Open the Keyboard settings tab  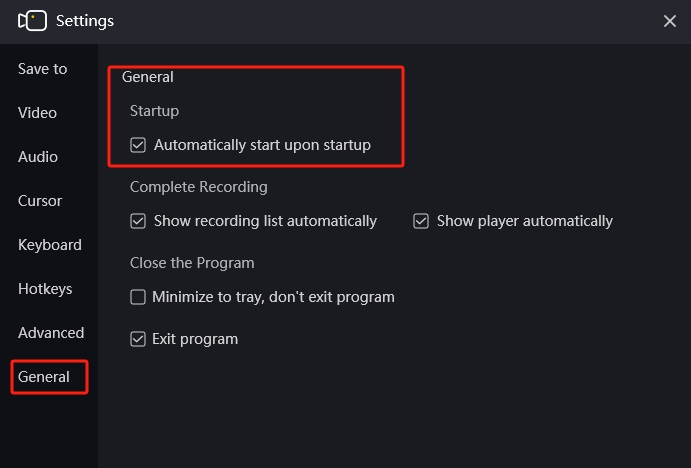[50, 245]
